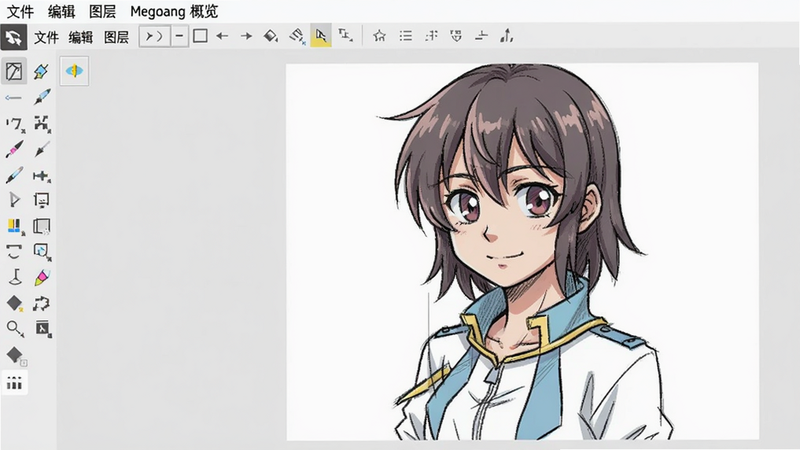The height and width of the screenshot is (450, 800).
Task: Open the magnifier selection tool with blue square
Action: coord(42,252)
